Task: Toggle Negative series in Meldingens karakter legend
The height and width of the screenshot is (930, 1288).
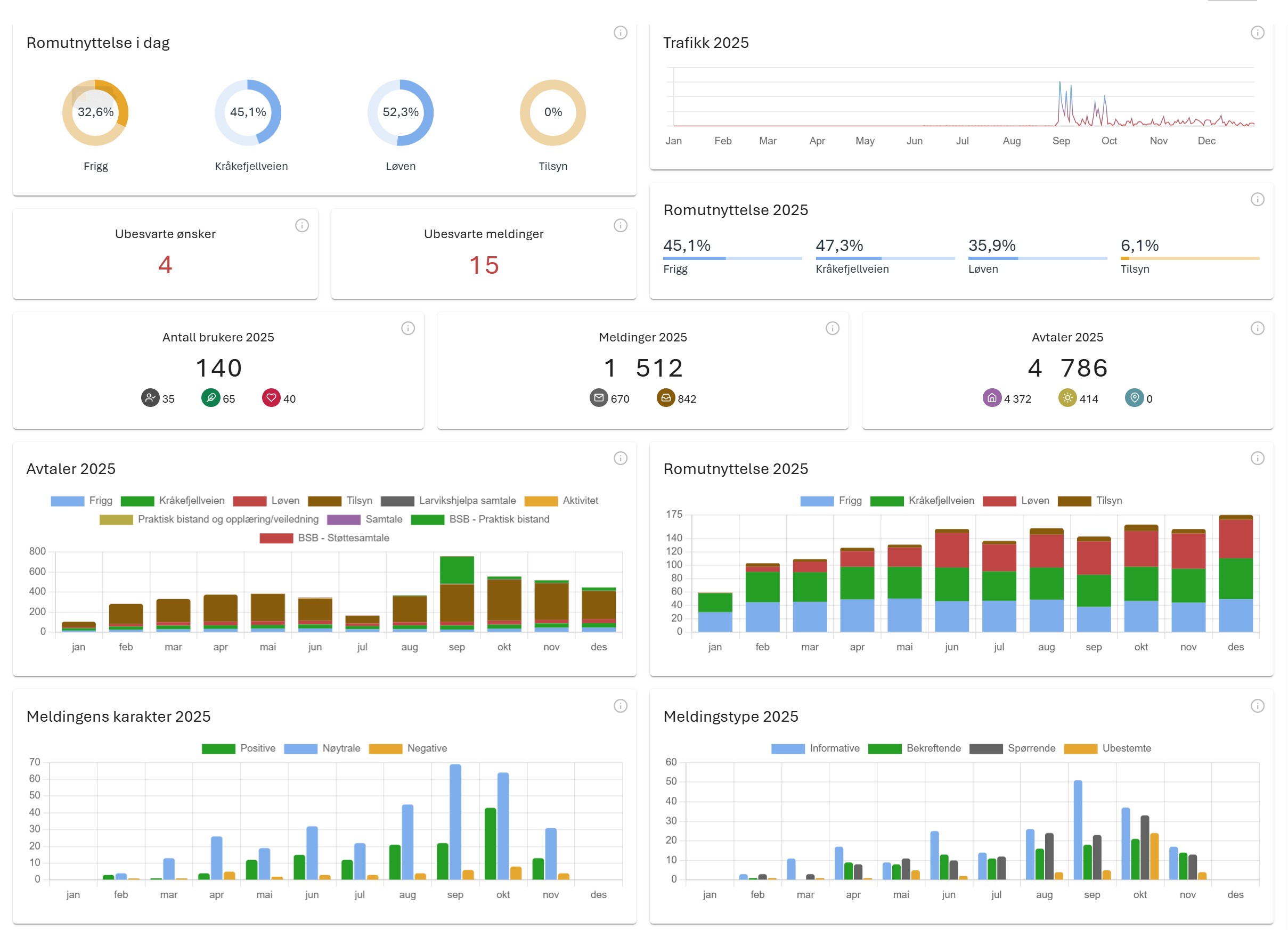Action: click(x=427, y=748)
